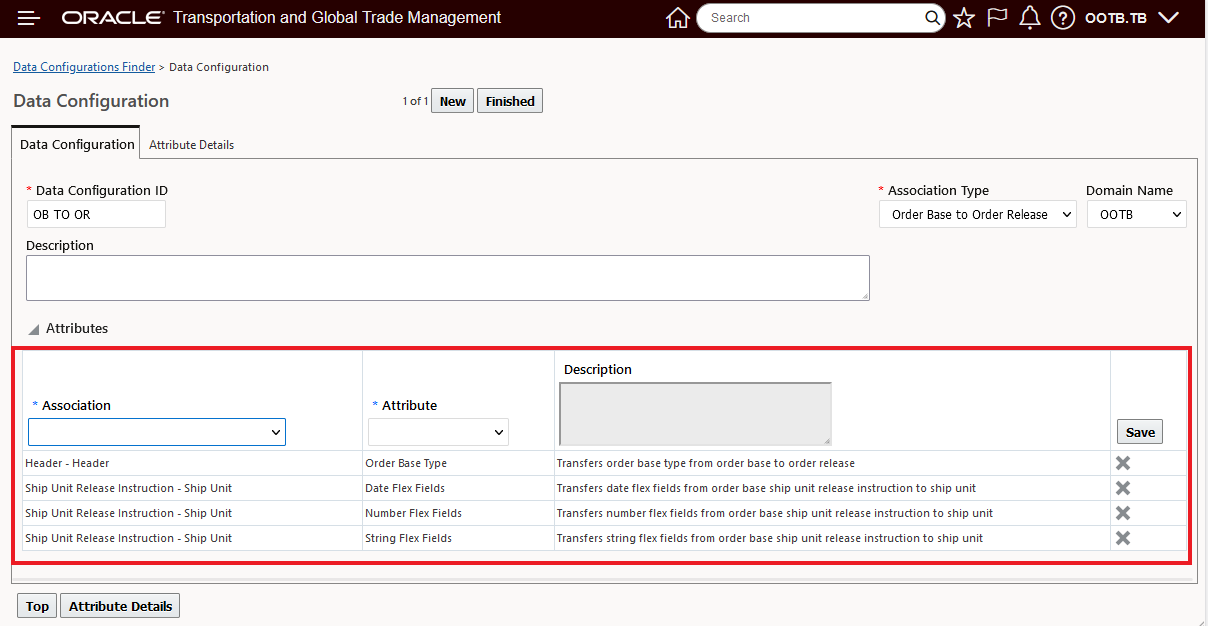This screenshot has width=1208, height=626.
Task: Select 'String Flex Fields' cell
Action: [x=458, y=538]
